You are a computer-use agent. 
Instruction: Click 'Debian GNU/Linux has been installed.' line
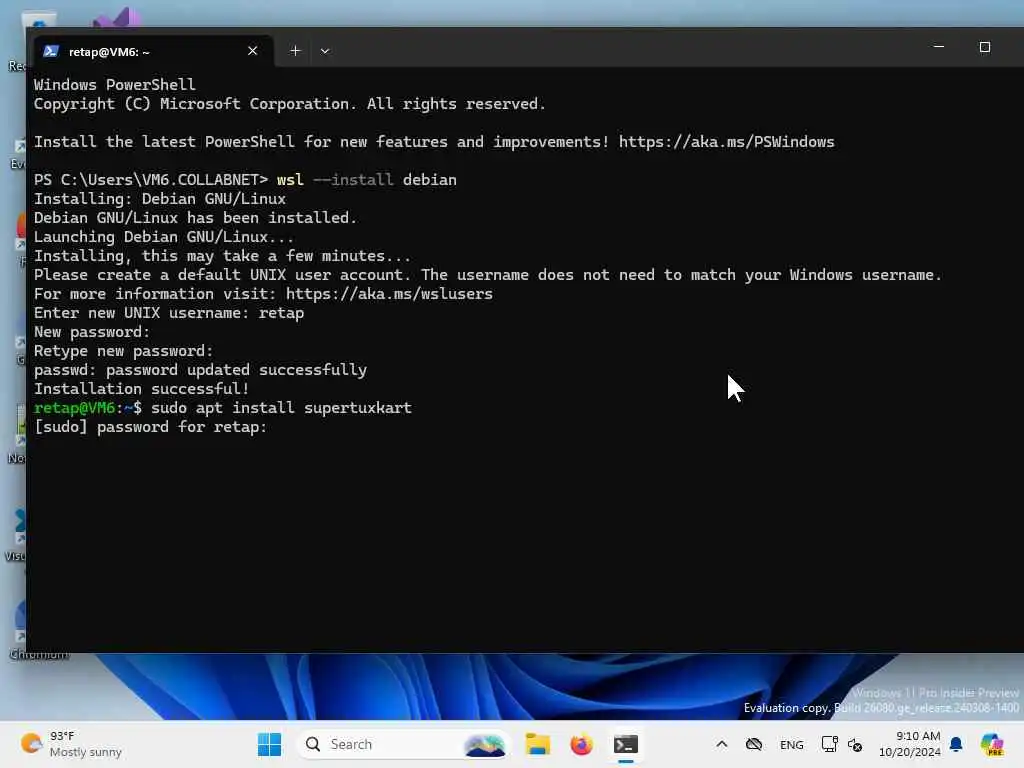[x=196, y=218]
